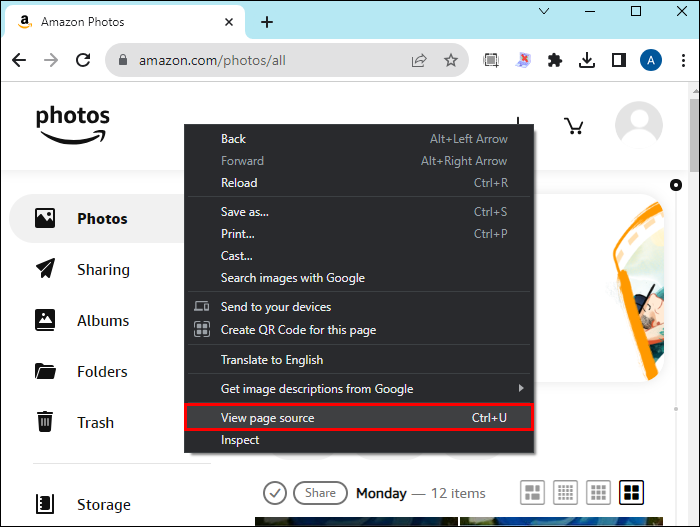Choose Create QR Code for this page

(359, 330)
